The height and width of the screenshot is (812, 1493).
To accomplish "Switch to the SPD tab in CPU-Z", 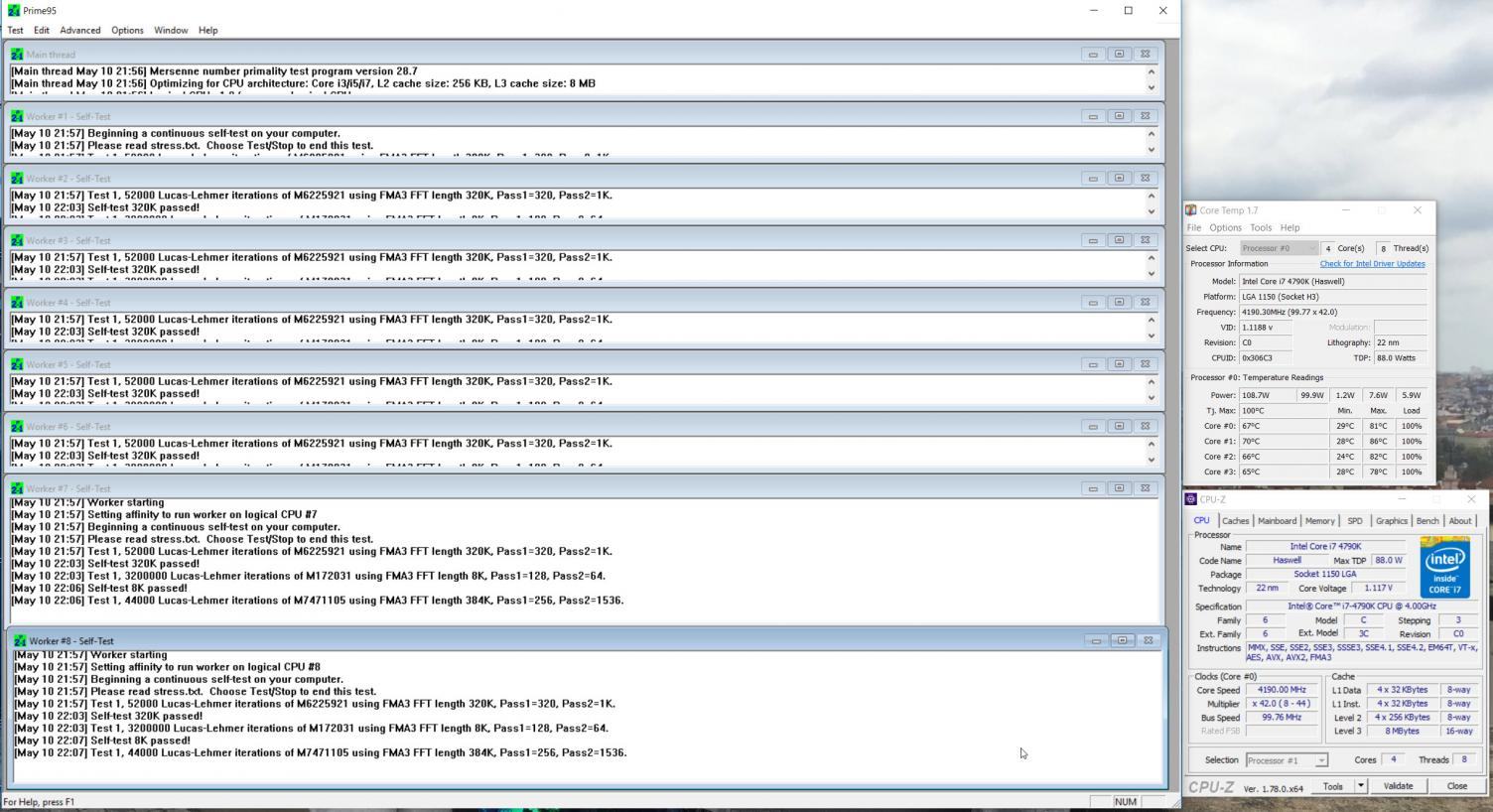I will tap(1355, 521).
